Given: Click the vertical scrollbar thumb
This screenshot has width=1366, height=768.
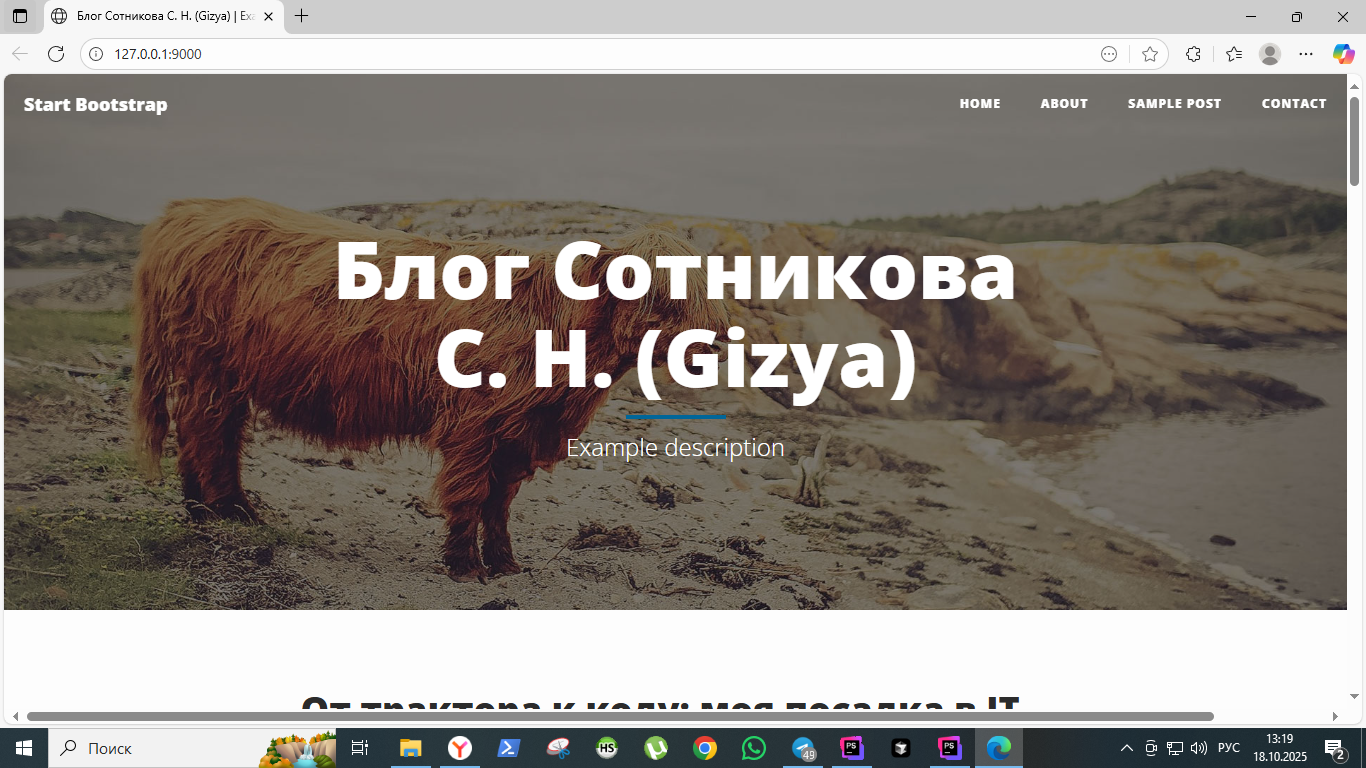Looking at the screenshot, I should pyautogui.click(x=1355, y=140).
